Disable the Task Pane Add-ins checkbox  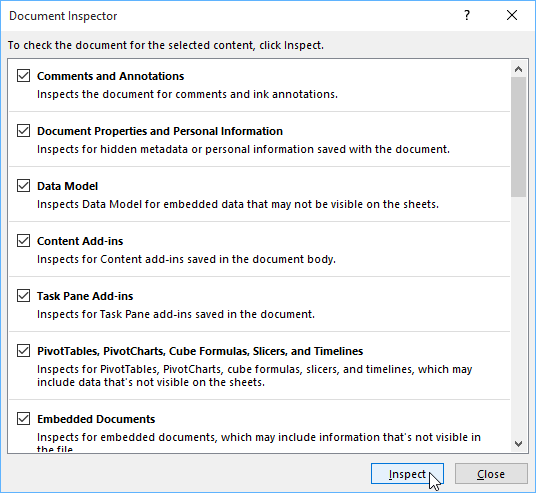coord(23,296)
